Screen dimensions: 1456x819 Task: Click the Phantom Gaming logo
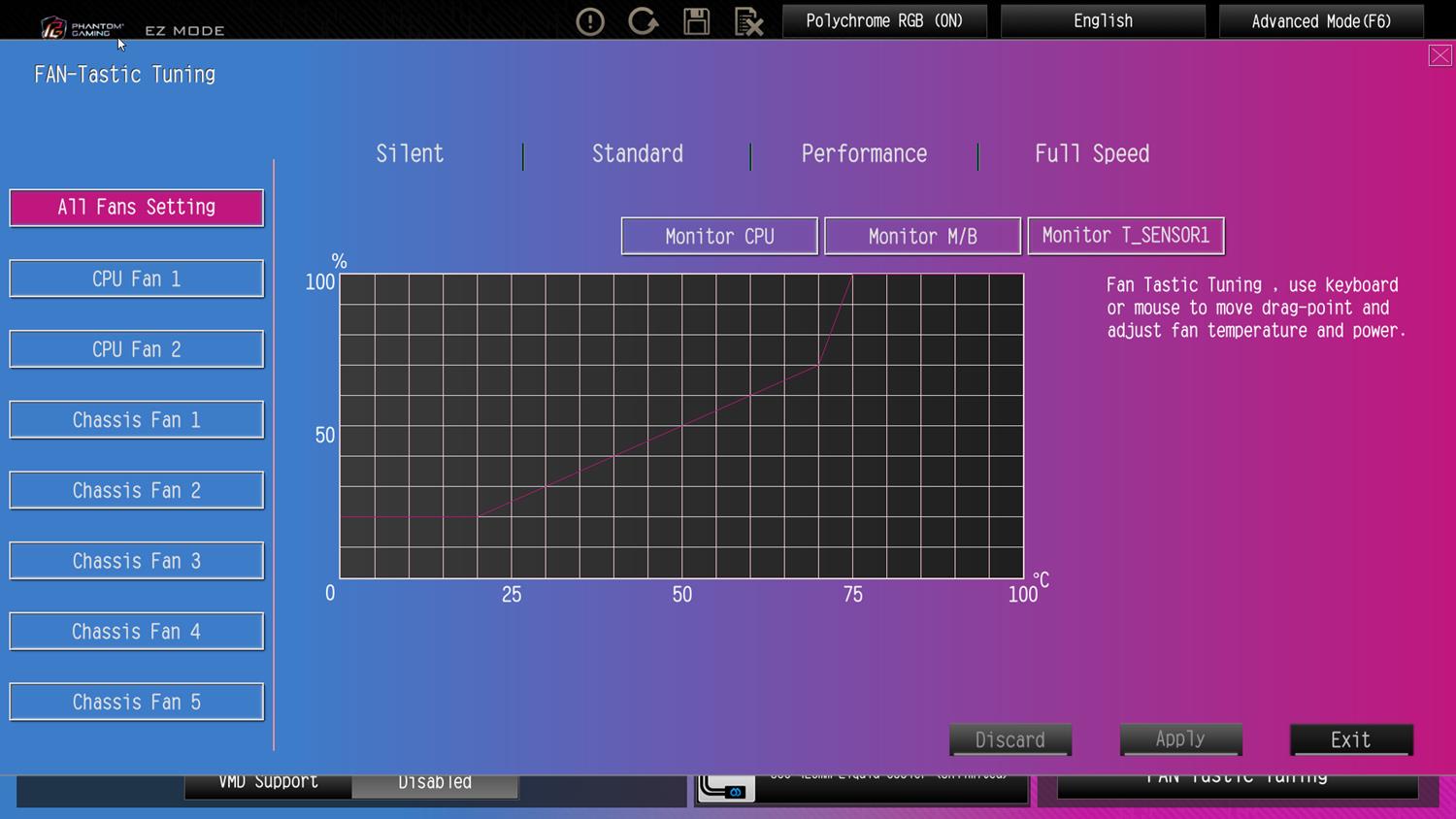[x=83, y=28]
